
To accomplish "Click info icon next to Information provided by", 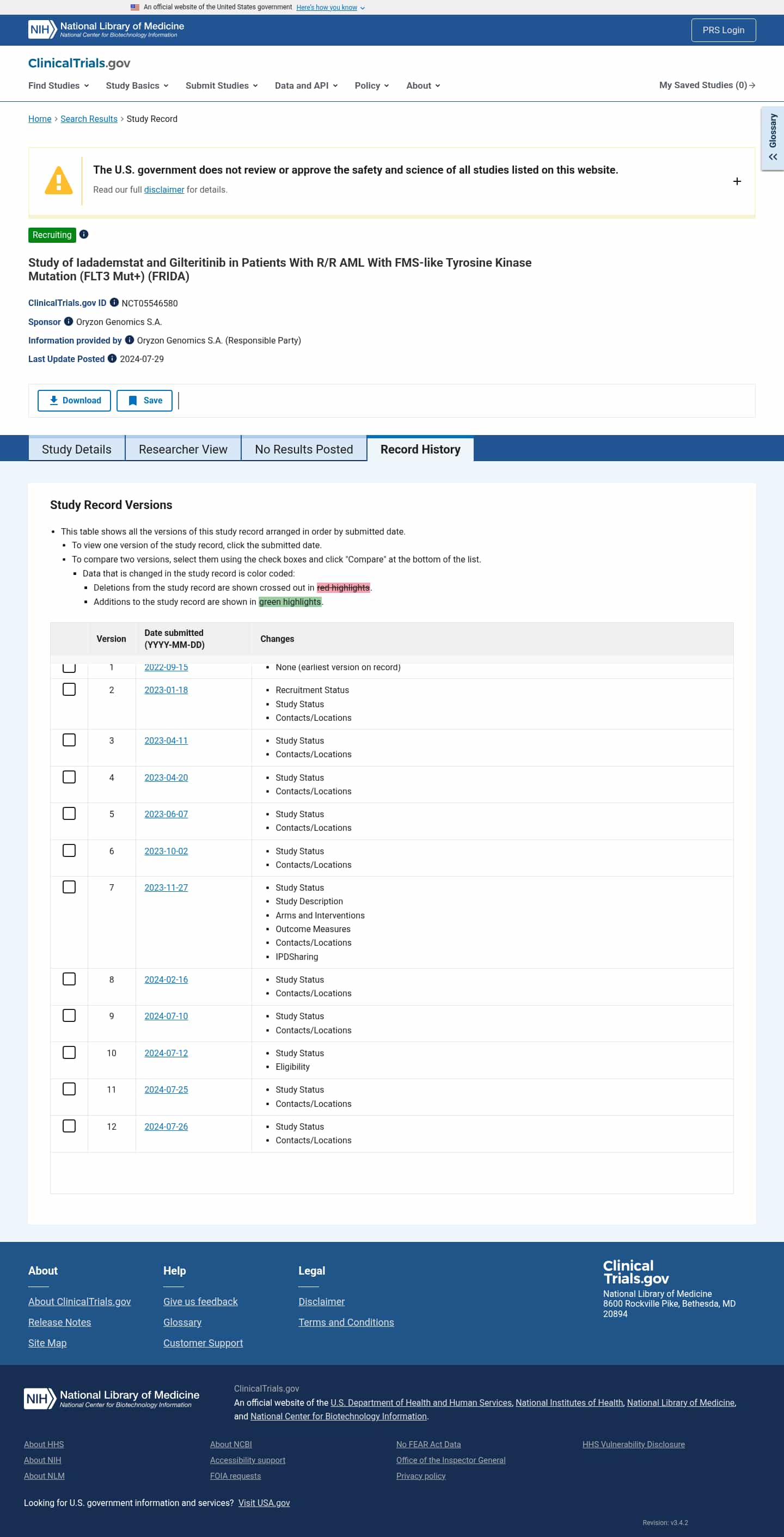I will 130,340.
